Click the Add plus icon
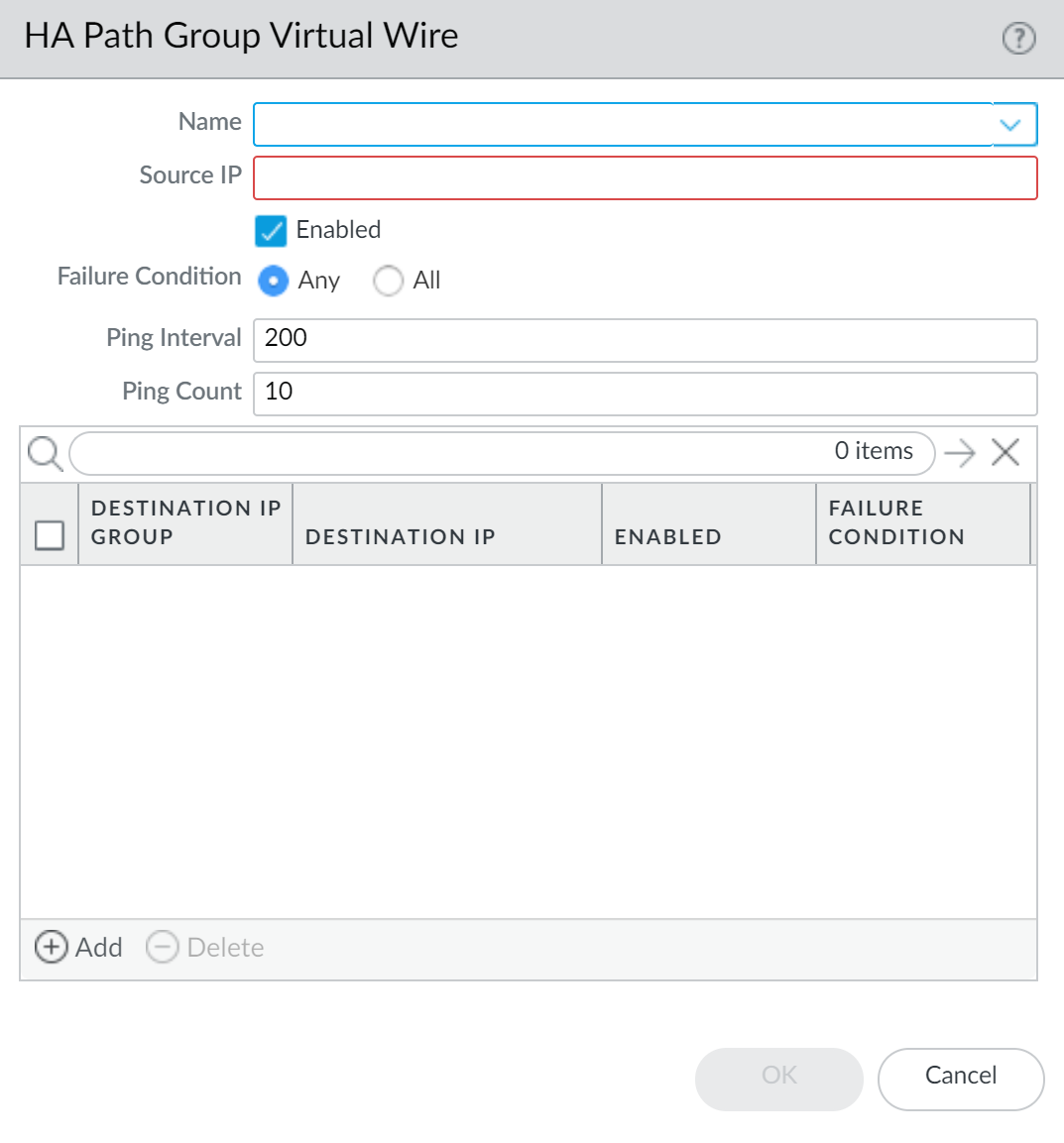Screen dimensions: 1064x1143 tap(51, 948)
